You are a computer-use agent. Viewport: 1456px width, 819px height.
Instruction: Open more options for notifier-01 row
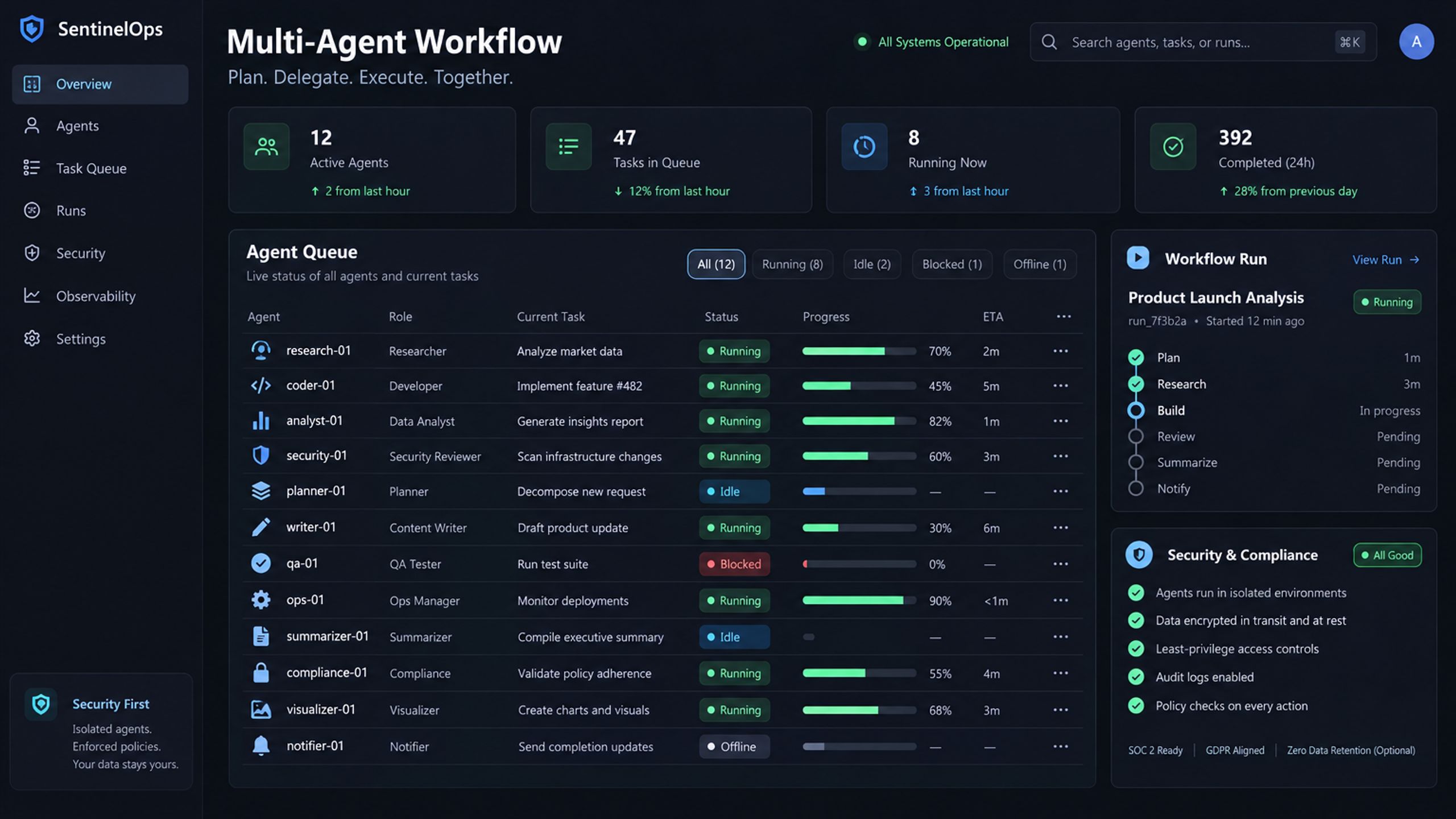coord(1060,746)
